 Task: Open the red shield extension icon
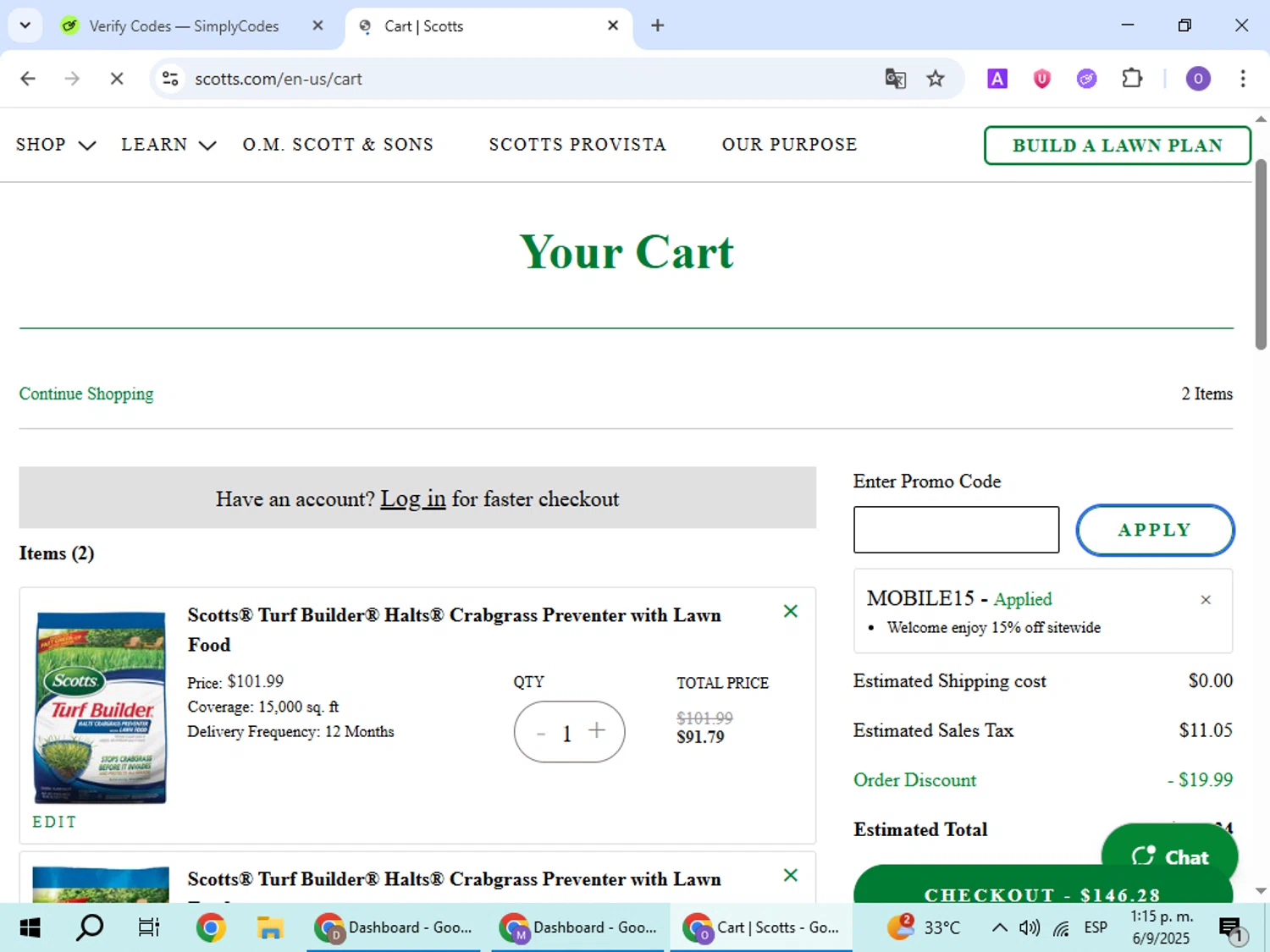pos(1042,79)
